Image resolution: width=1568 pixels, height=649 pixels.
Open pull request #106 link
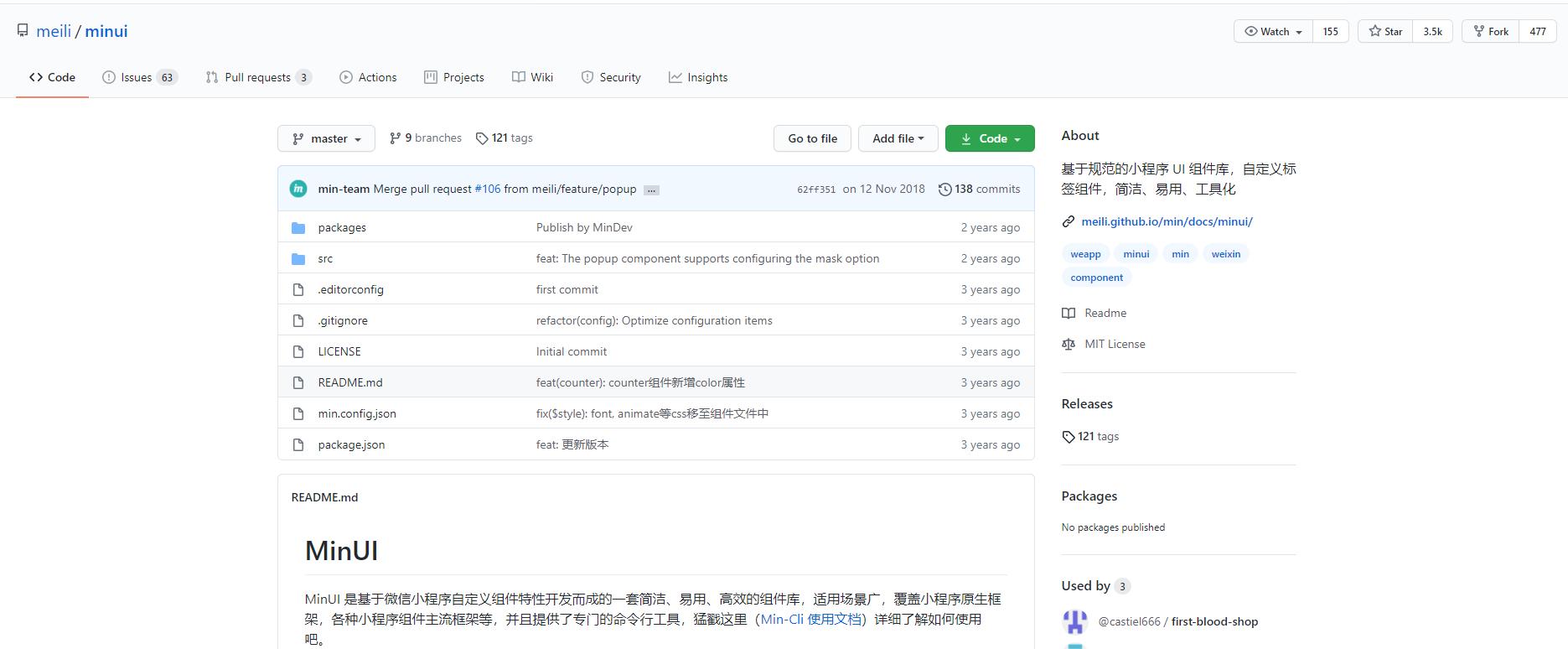[x=488, y=189]
